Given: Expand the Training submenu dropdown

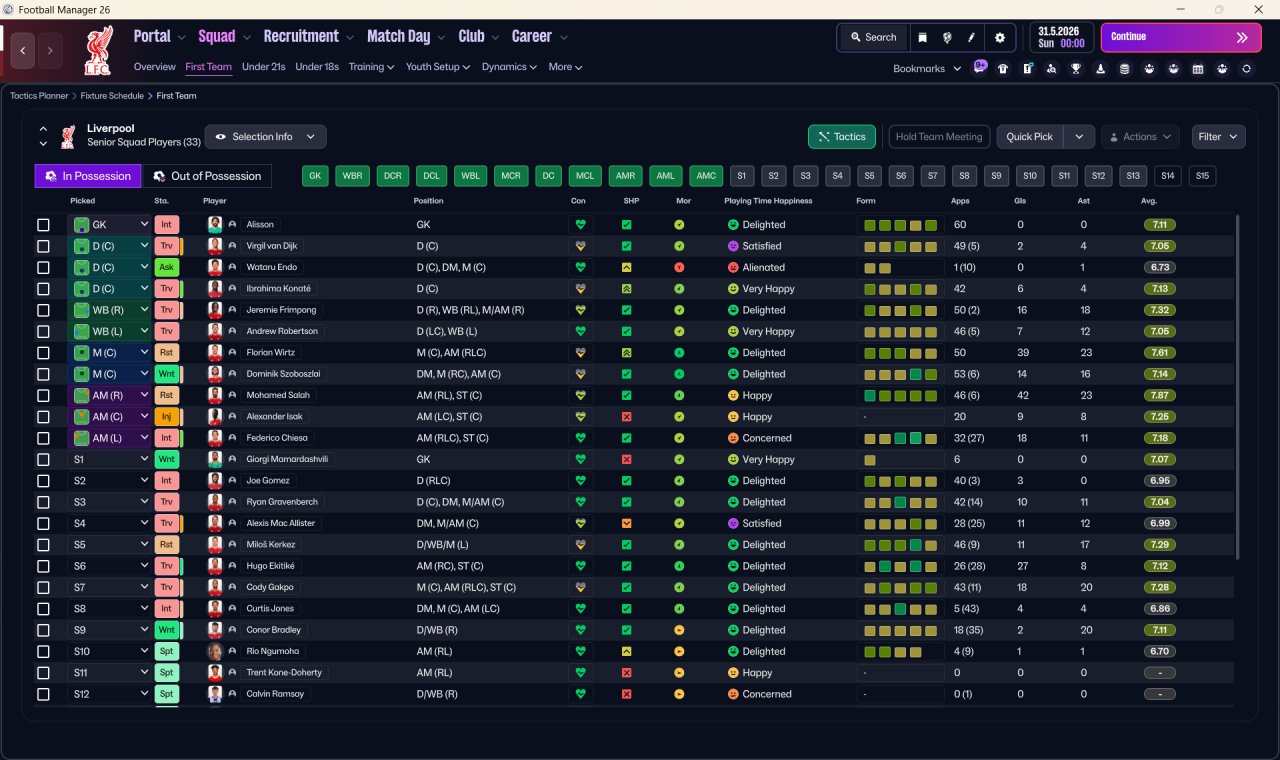Looking at the screenshot, I should point(371,67).
